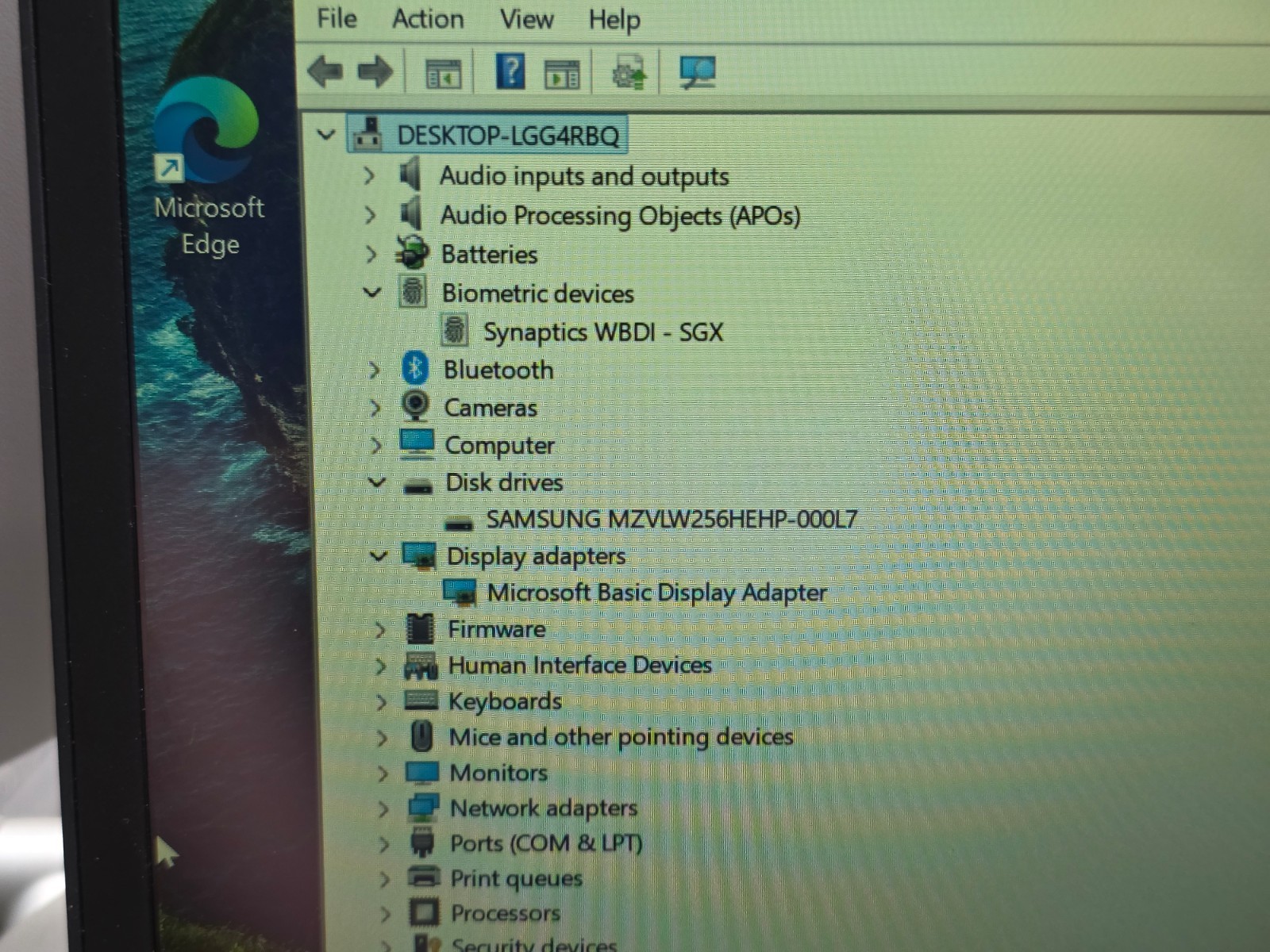Click Microsoft Basic Display Adapter icon

(x=460, y=593)
